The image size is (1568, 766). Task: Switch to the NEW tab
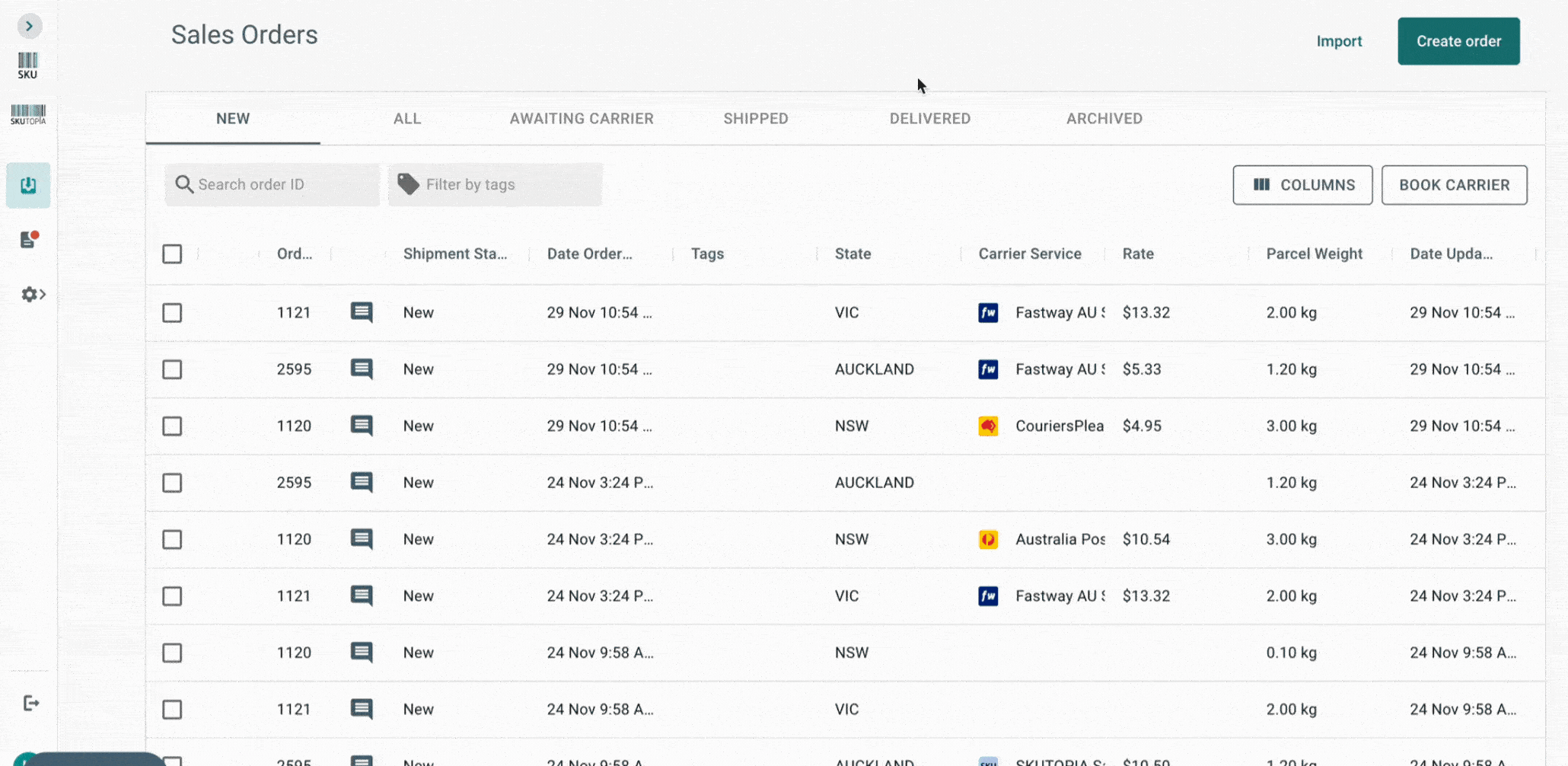233,118
